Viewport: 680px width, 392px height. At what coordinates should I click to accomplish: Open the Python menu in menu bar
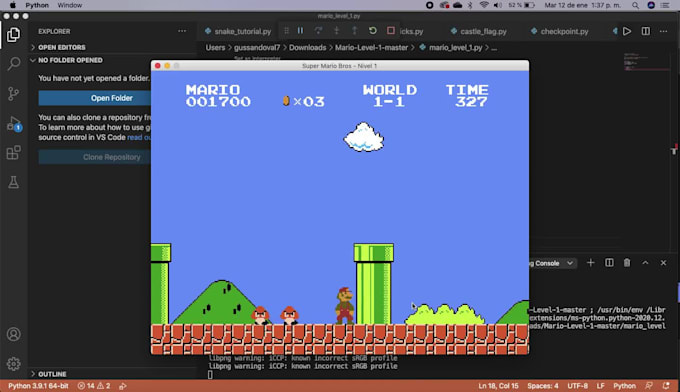[x=37, y=5]
